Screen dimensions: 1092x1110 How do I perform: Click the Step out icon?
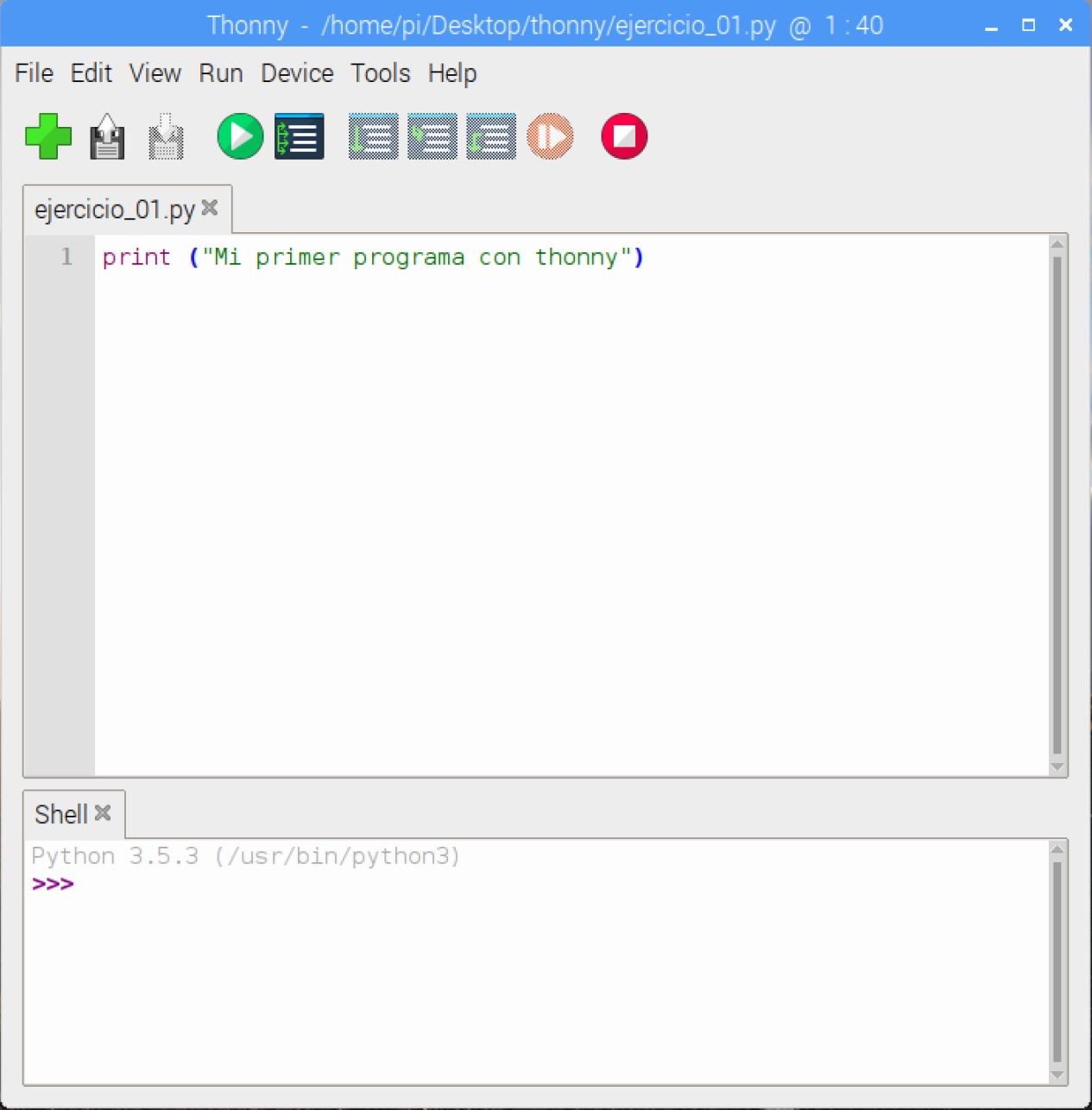coord(491,136)
